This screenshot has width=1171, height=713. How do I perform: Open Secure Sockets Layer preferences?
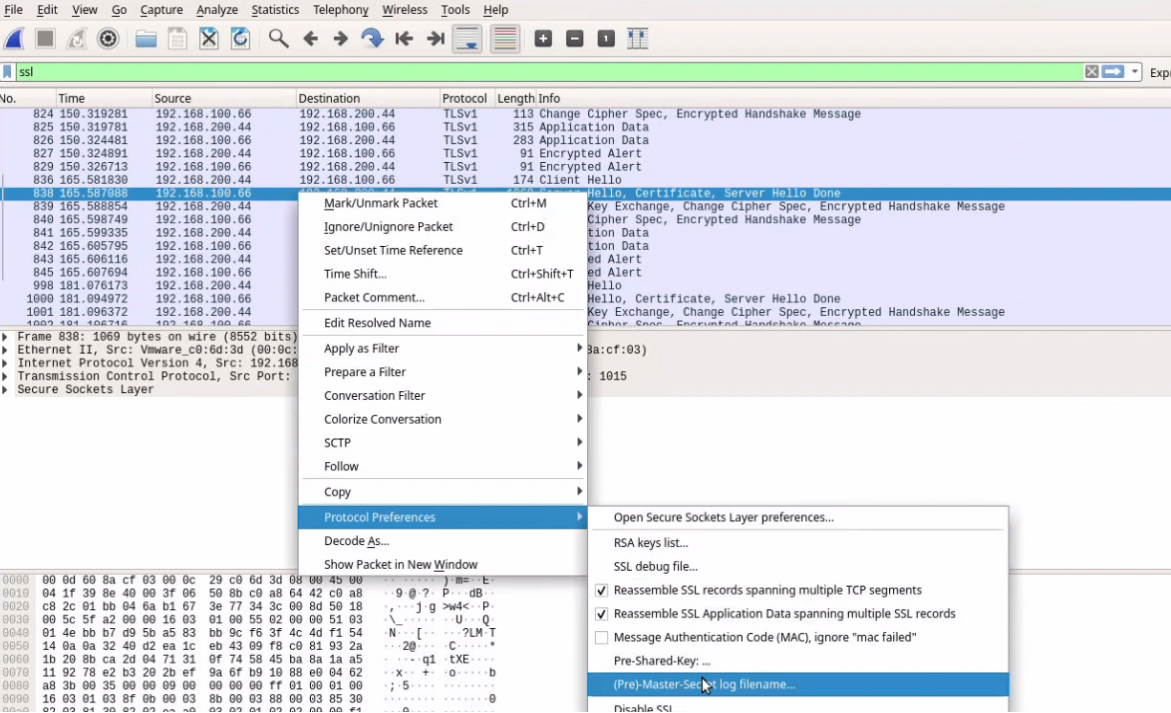[798, 517]
